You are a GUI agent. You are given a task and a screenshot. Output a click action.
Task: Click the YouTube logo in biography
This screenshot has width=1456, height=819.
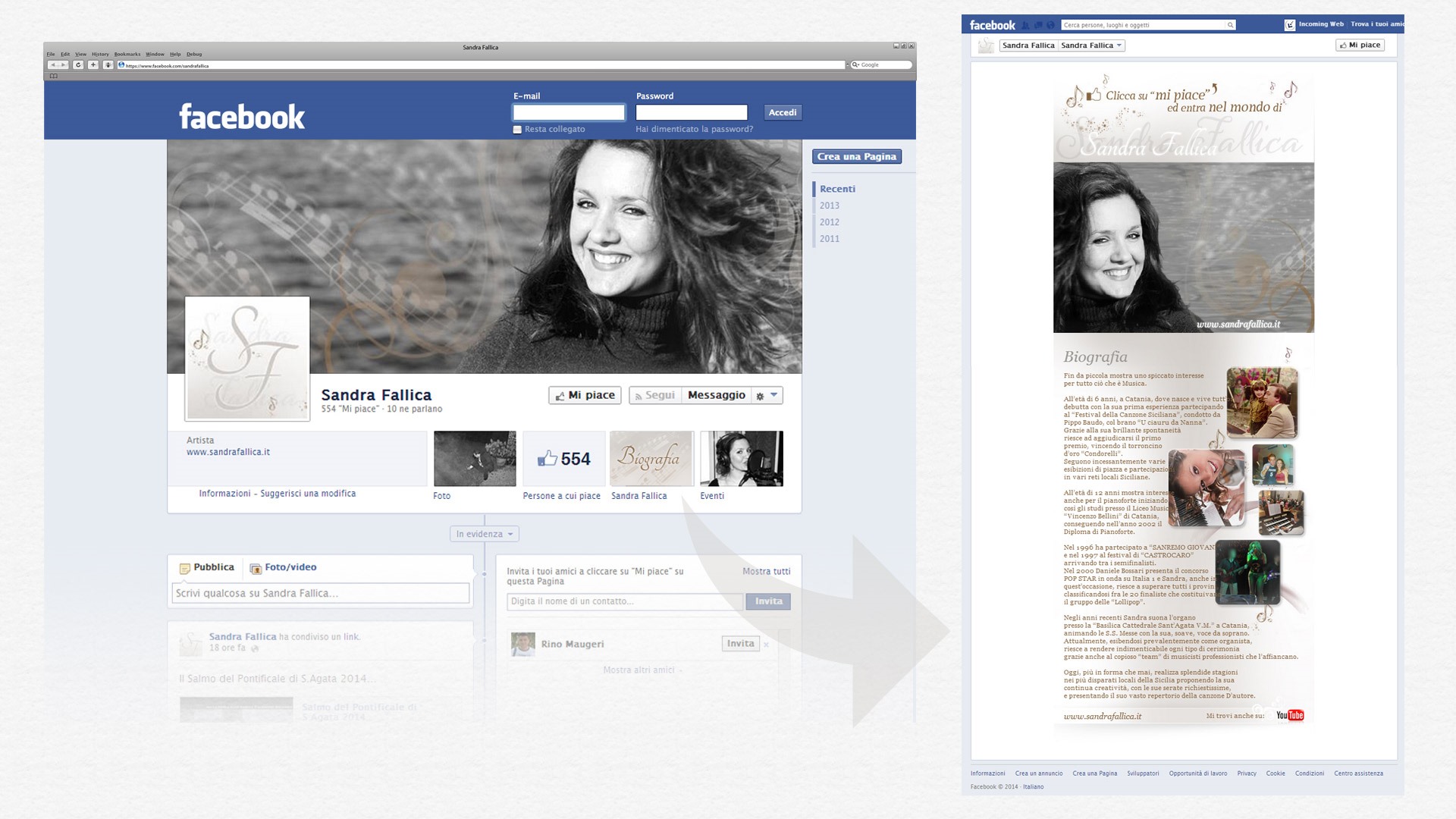click(x=1289, y=715)
